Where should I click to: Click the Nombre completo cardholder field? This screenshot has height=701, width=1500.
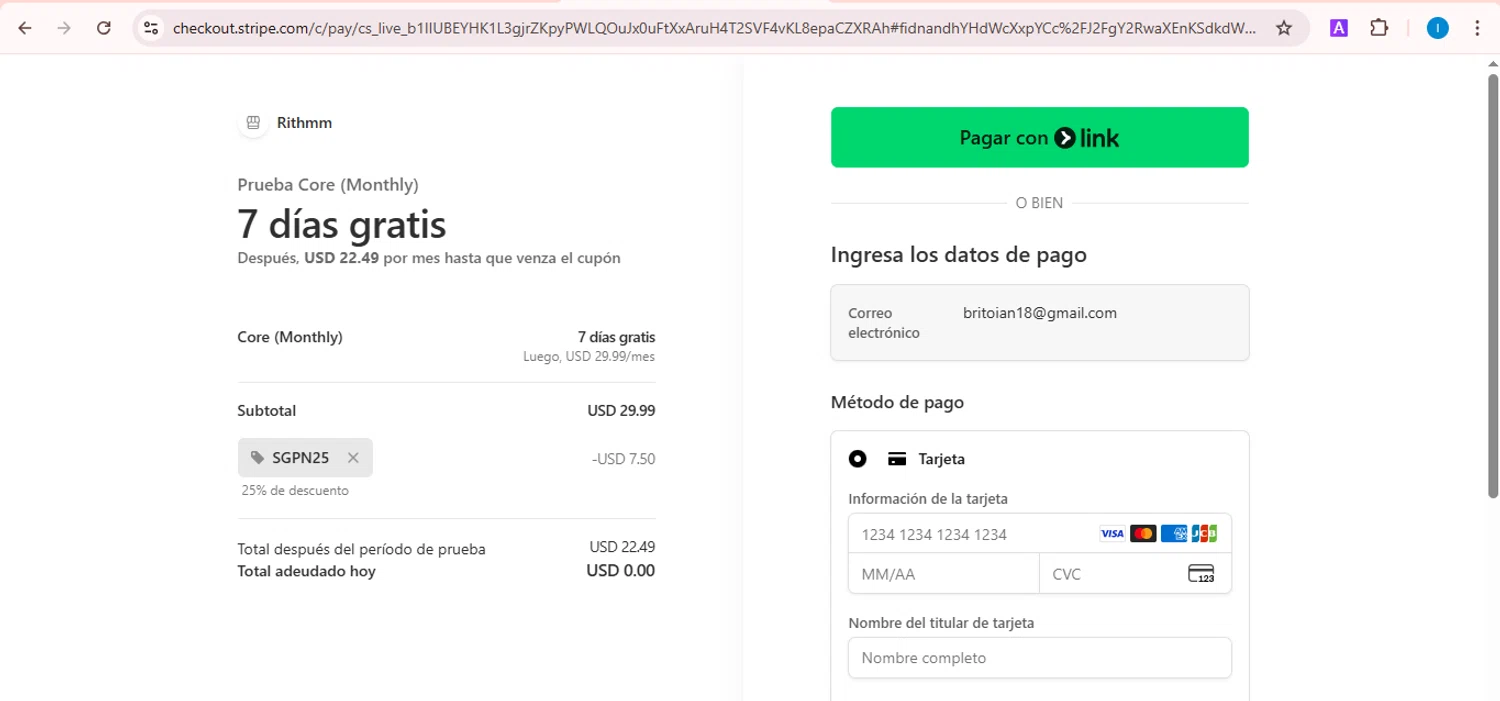point(1040,658)
